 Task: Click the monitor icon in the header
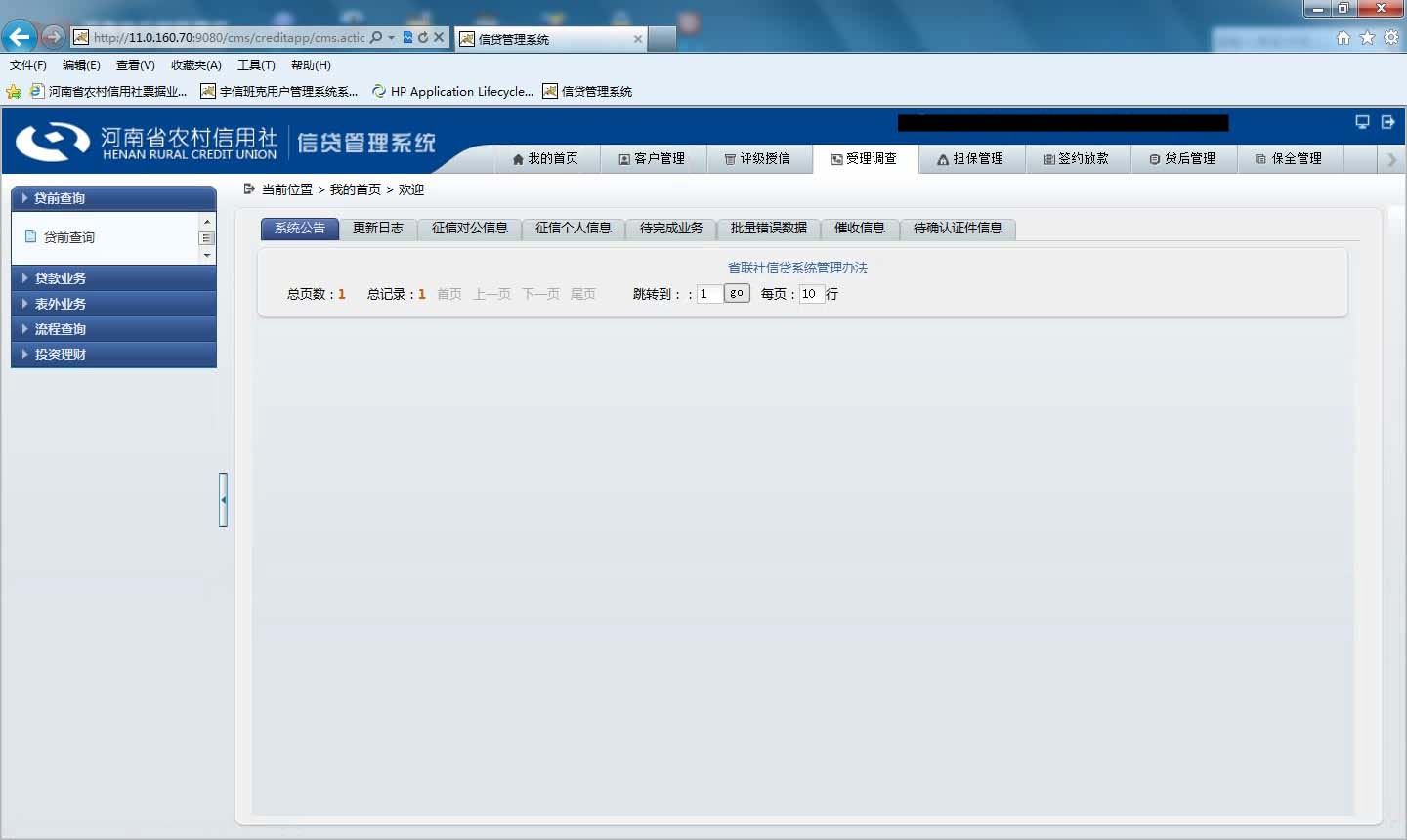(1362, 122)
